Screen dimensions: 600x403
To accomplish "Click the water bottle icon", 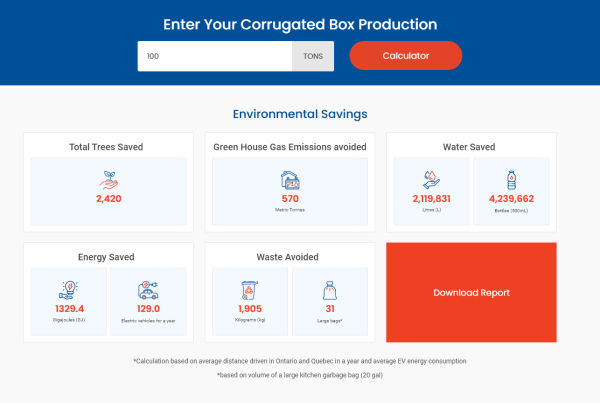I will [x=511, y=179].
